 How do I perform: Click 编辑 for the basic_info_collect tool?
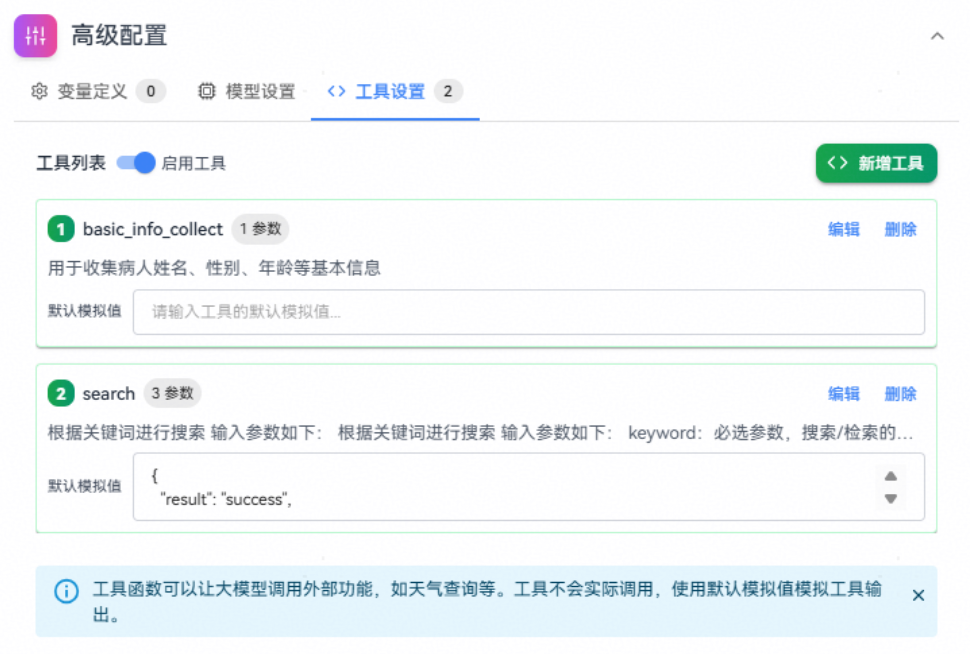[844, 230]
